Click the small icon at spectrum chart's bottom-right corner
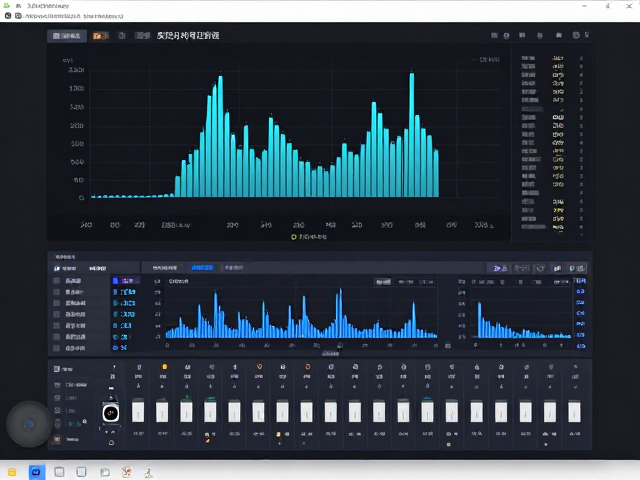Viewport: 640px width, 480px height. pos(448,345)
